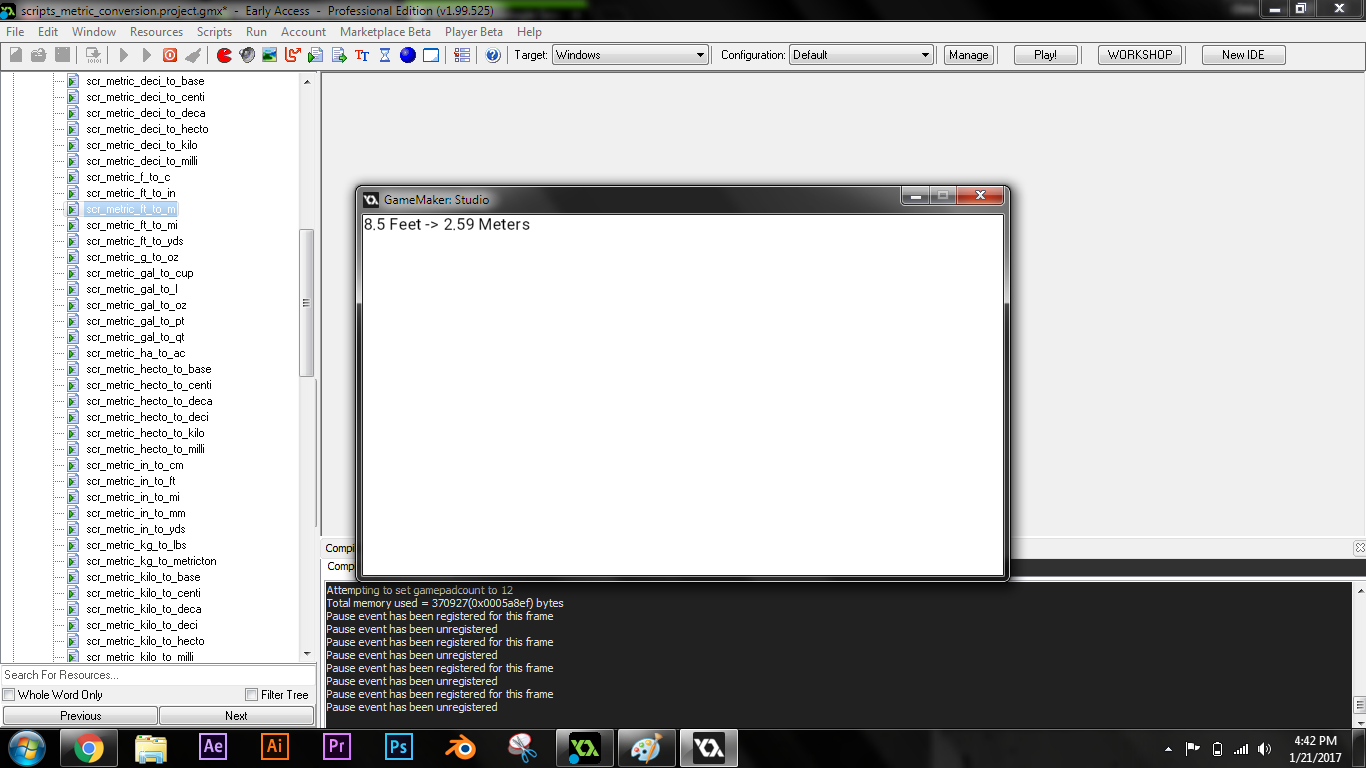Click the red Stop/Clean build icon
Image resolution: width=1366 pixels, height=768 pixels.
point(170,55)
